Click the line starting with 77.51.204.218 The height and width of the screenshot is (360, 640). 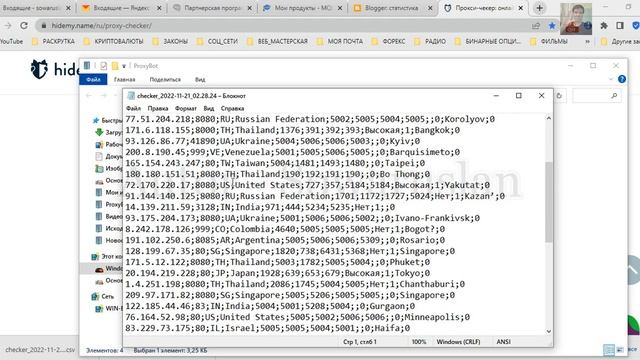coord(310,119)
